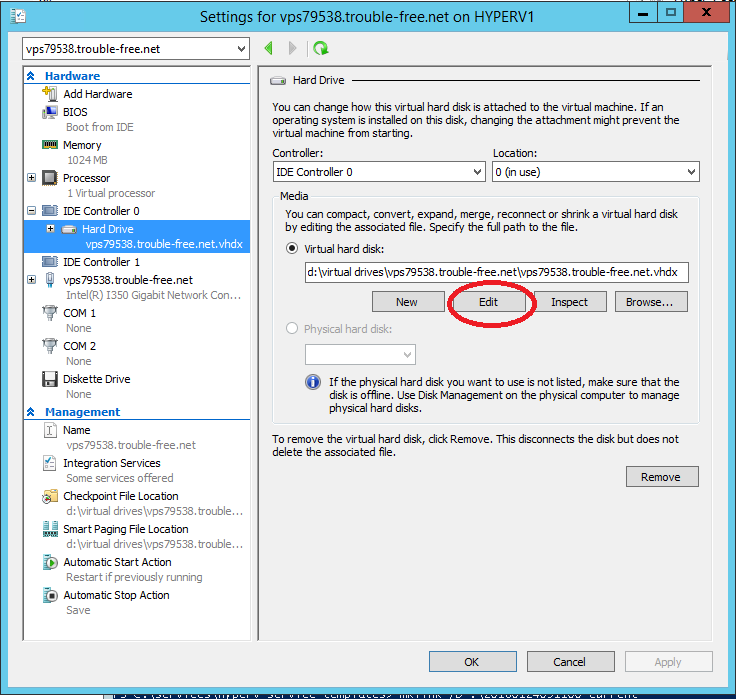
Task: Click the Name item icon
Action: click(50, 430)
